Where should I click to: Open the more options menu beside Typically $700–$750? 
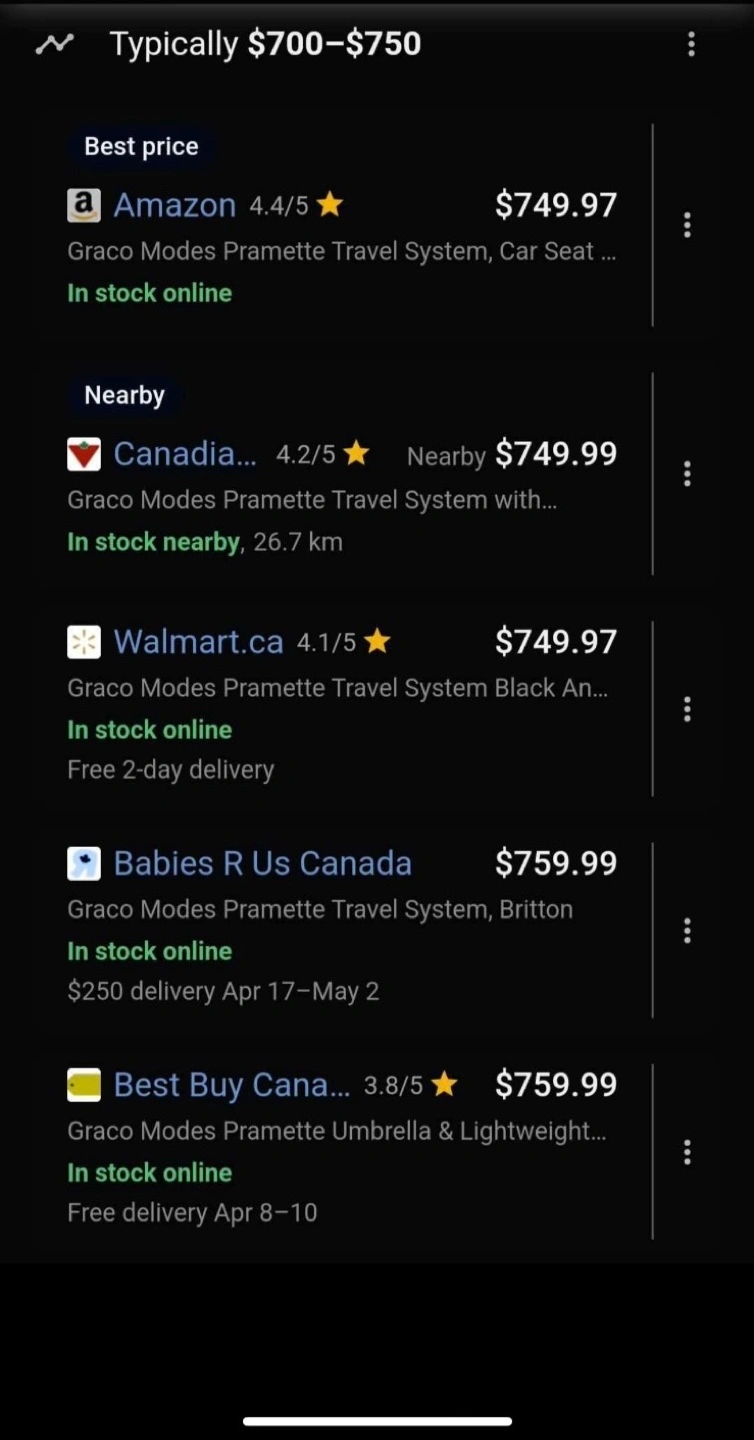tap(691, 44)
